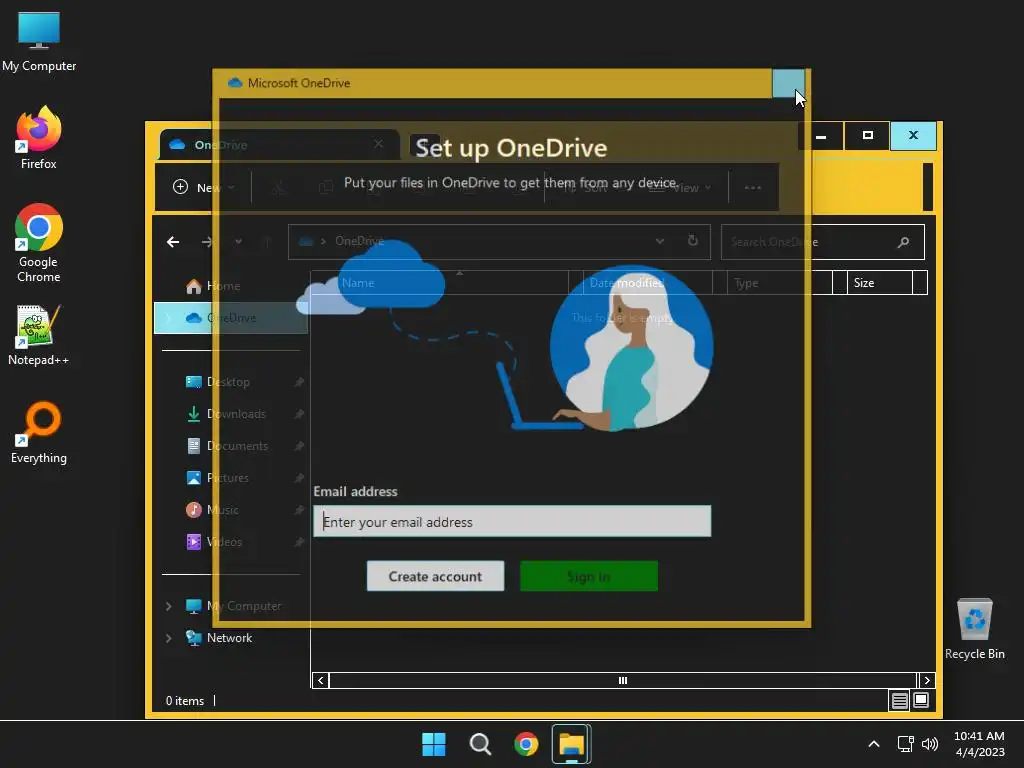
Task: Open My Computer desktop icon
Action: pos(39,42)
